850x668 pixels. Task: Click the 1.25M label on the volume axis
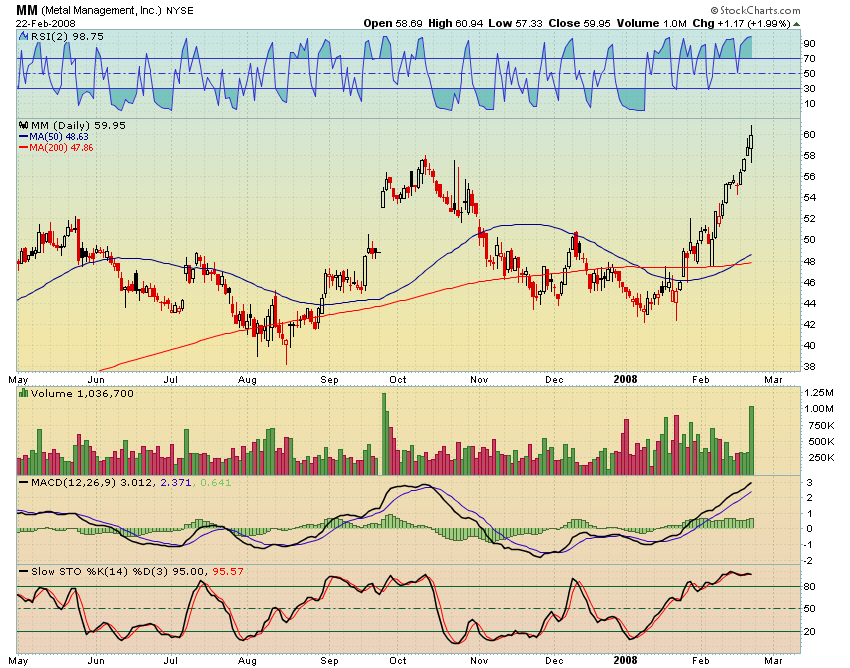819,393
